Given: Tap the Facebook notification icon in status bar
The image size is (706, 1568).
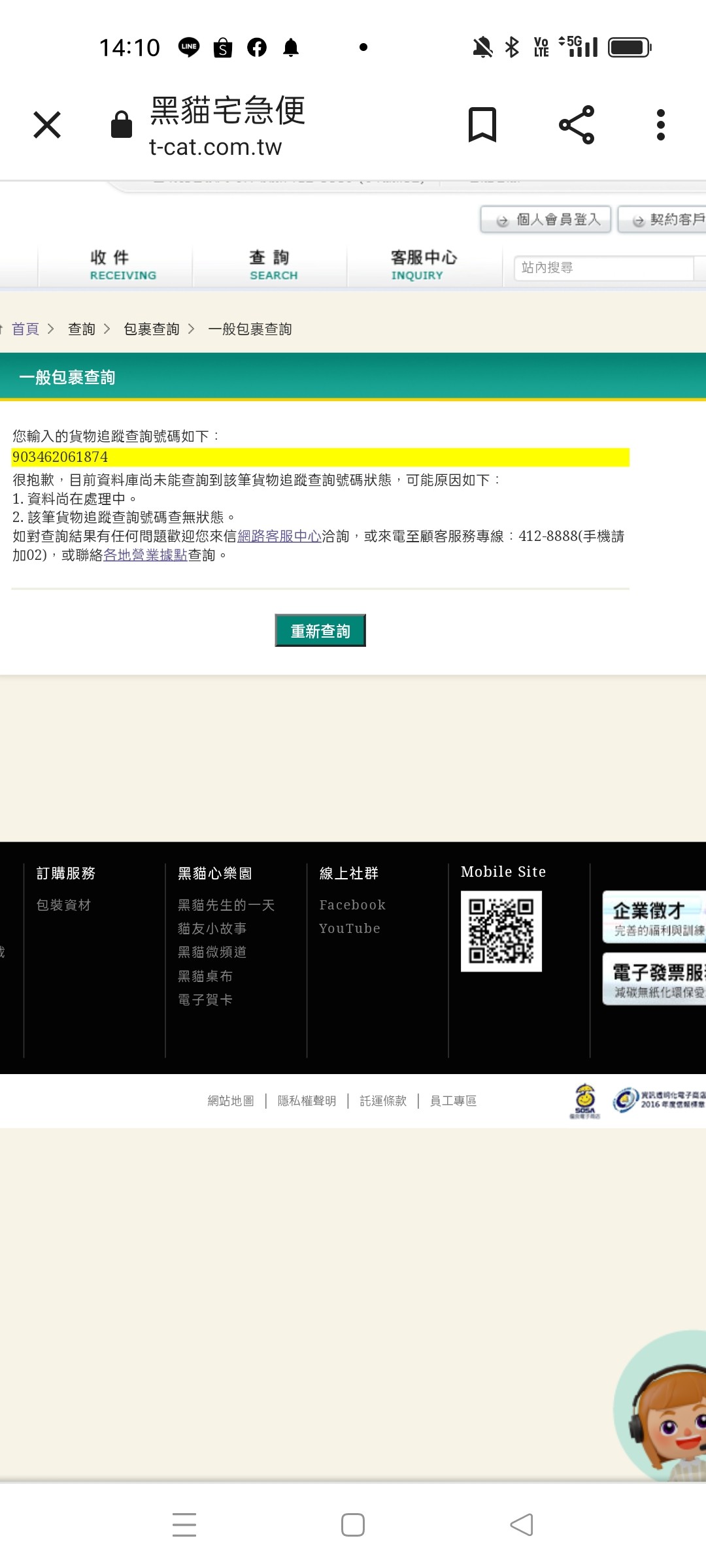Looking at the screenshot, I should point(257,47).
